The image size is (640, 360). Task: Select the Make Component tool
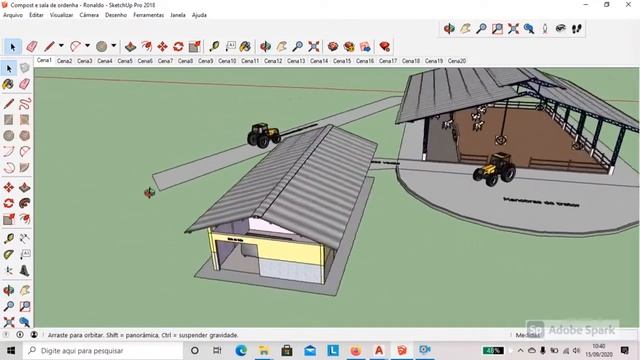tap(24, 68)
